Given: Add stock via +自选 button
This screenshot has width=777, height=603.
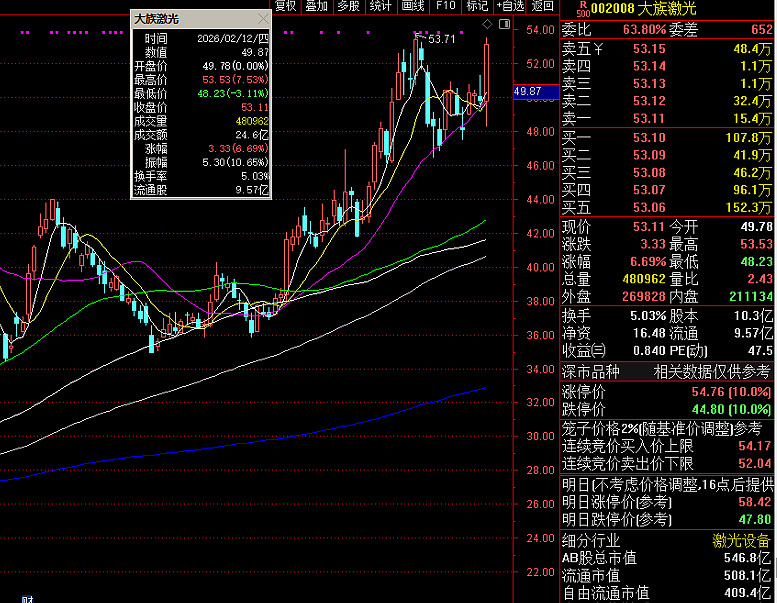Looking at the screenshot, I should coord(510,6).
